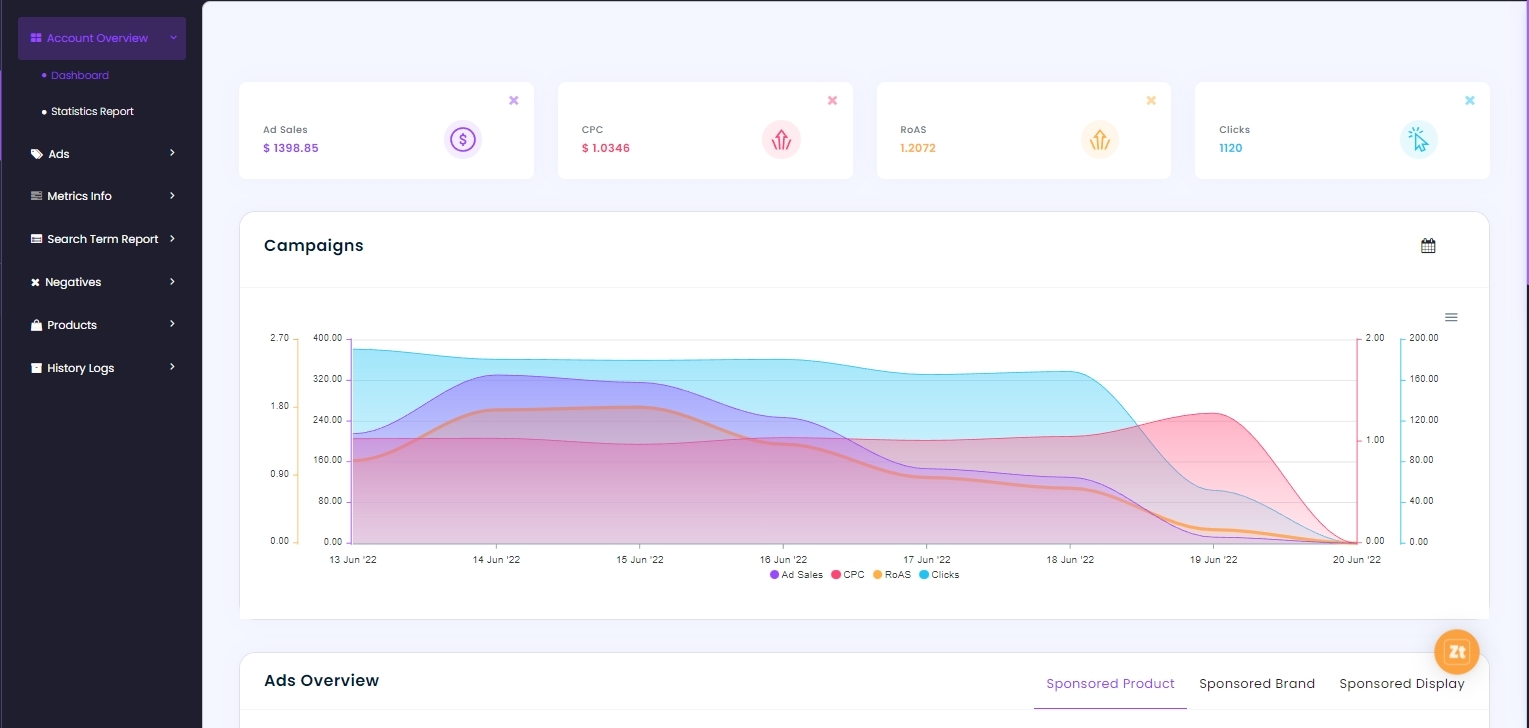This screenshot has width=1529, height=728.
Task: Click the floating orange Zt button
Action: tap(1456, 651)
